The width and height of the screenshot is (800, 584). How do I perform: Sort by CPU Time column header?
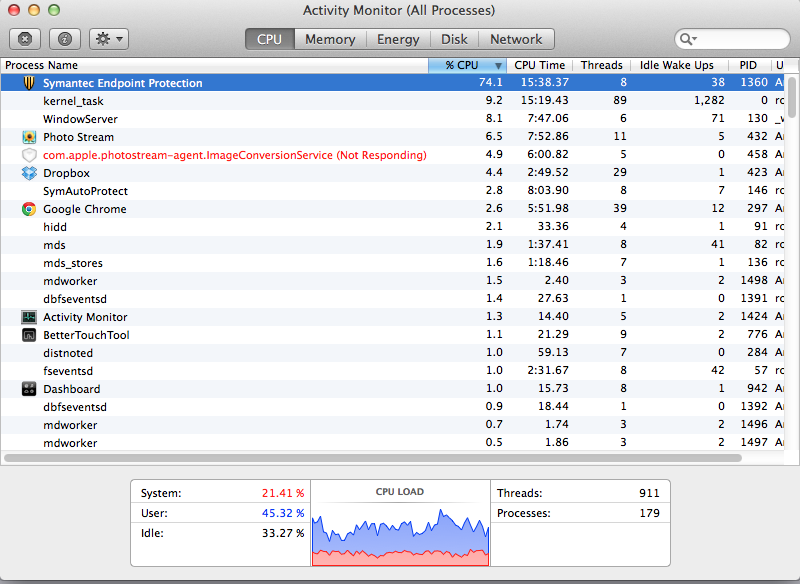(539, 65)
